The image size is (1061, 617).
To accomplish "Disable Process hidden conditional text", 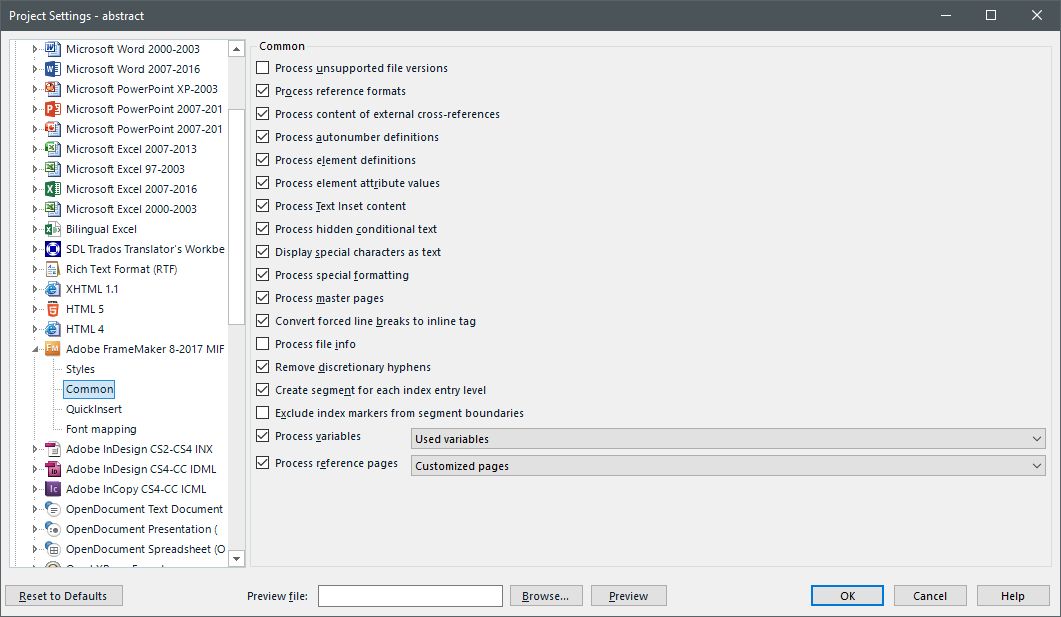I will coord(263,229).
